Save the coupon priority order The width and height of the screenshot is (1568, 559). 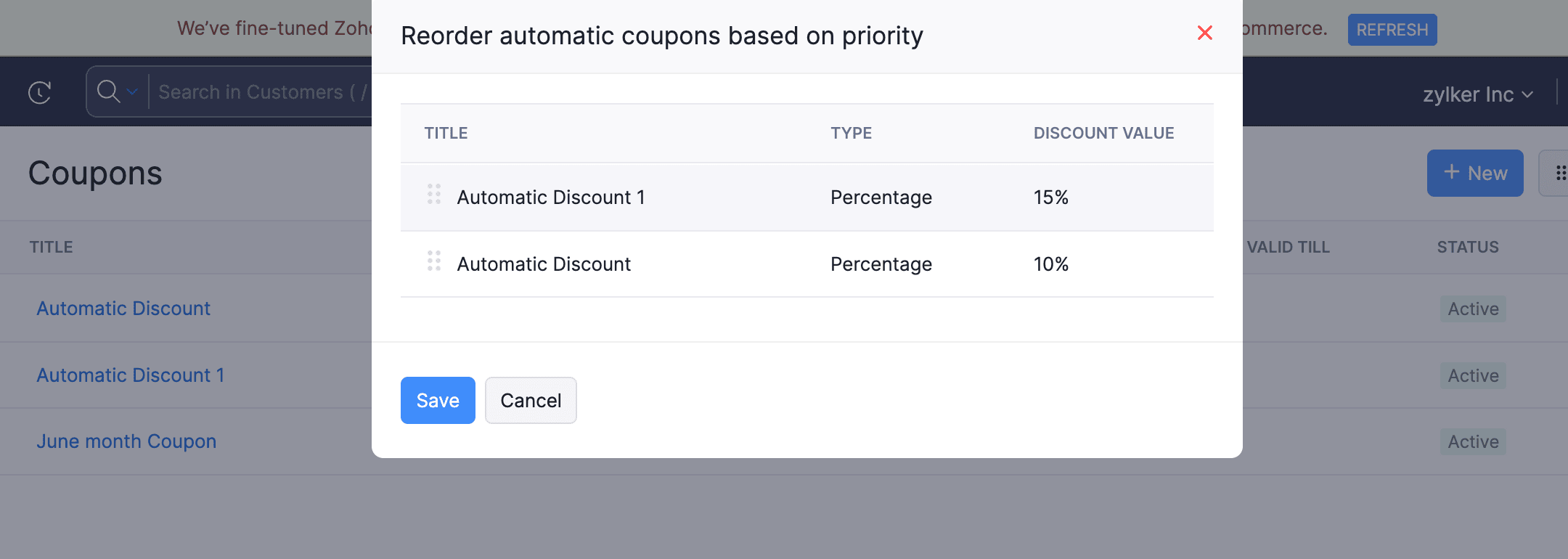click(x=437, y=400)
